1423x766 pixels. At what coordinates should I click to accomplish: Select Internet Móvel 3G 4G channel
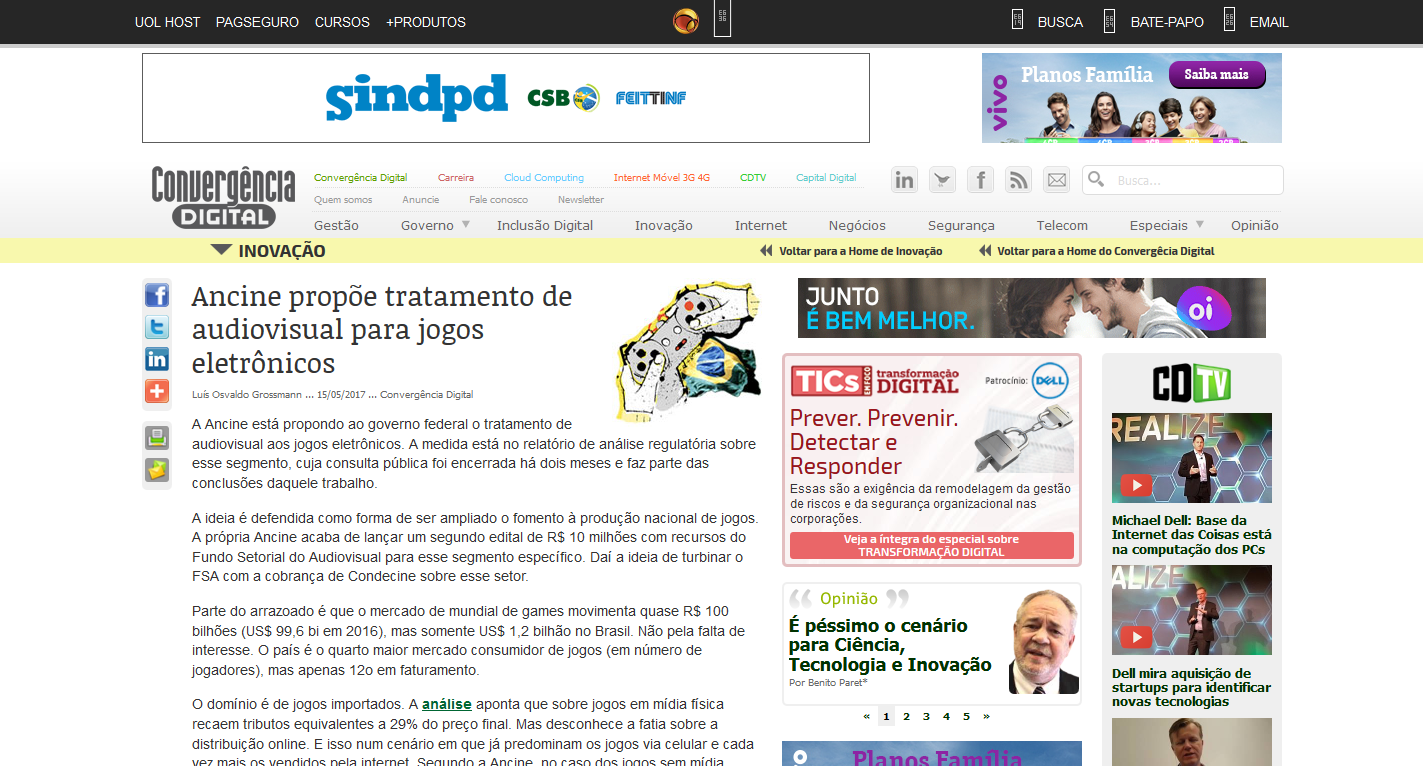tap(662, 178)
